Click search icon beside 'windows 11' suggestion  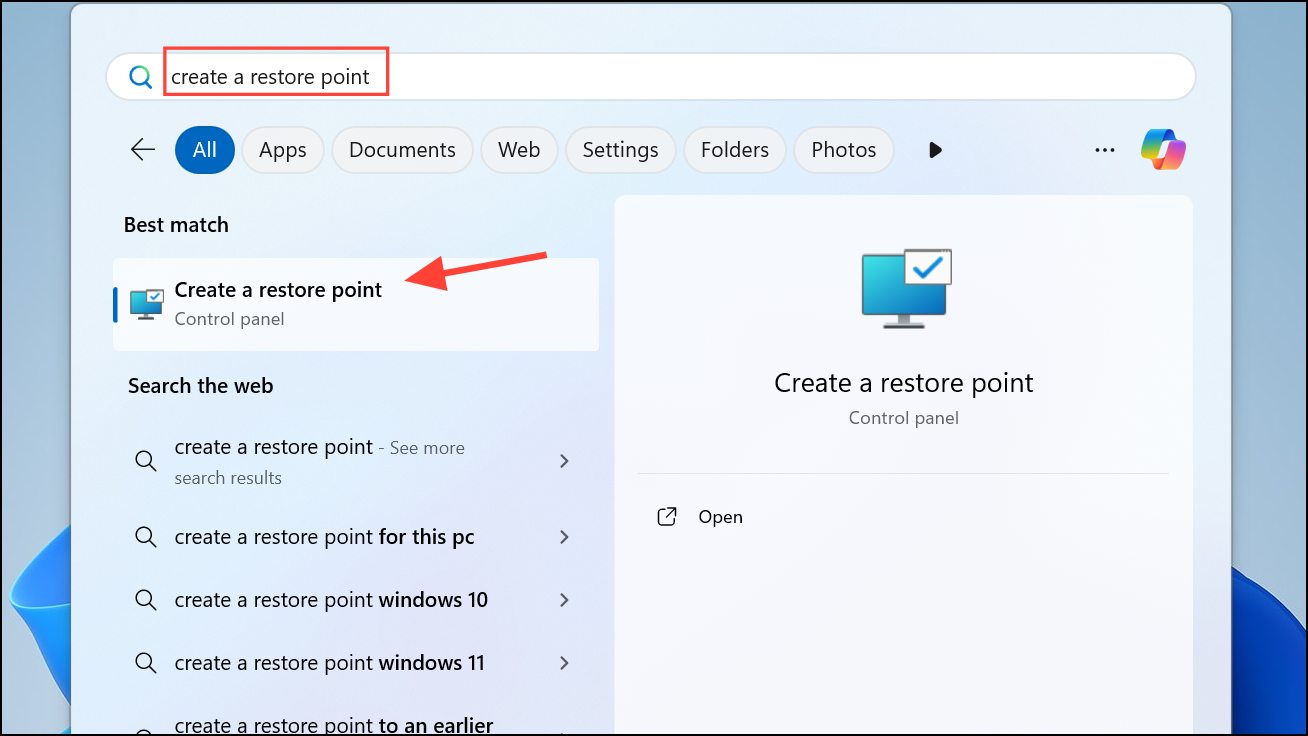(x=146, y=663)
